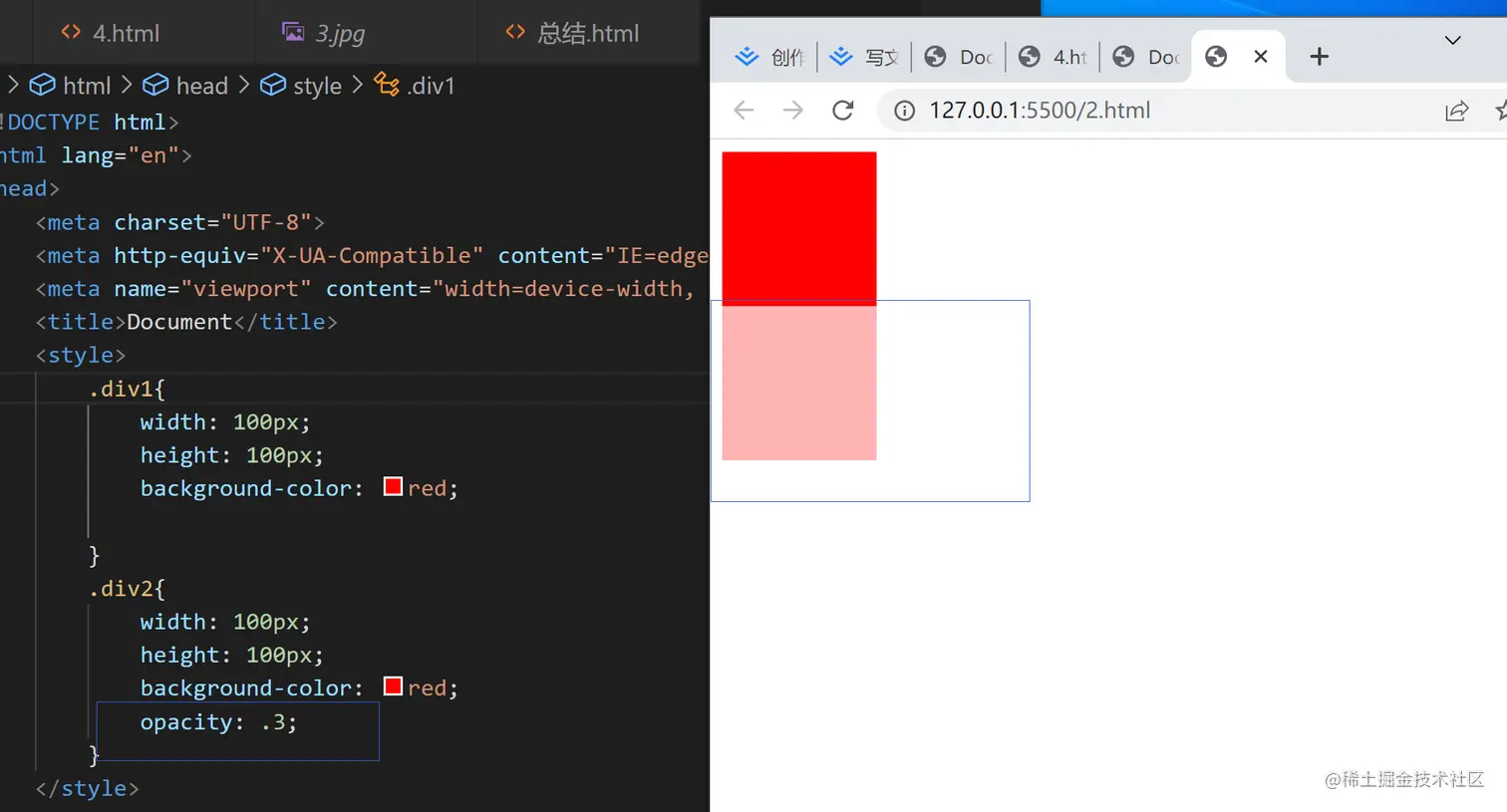Click the .div1 breadcrumb item

tap(431, 86)
